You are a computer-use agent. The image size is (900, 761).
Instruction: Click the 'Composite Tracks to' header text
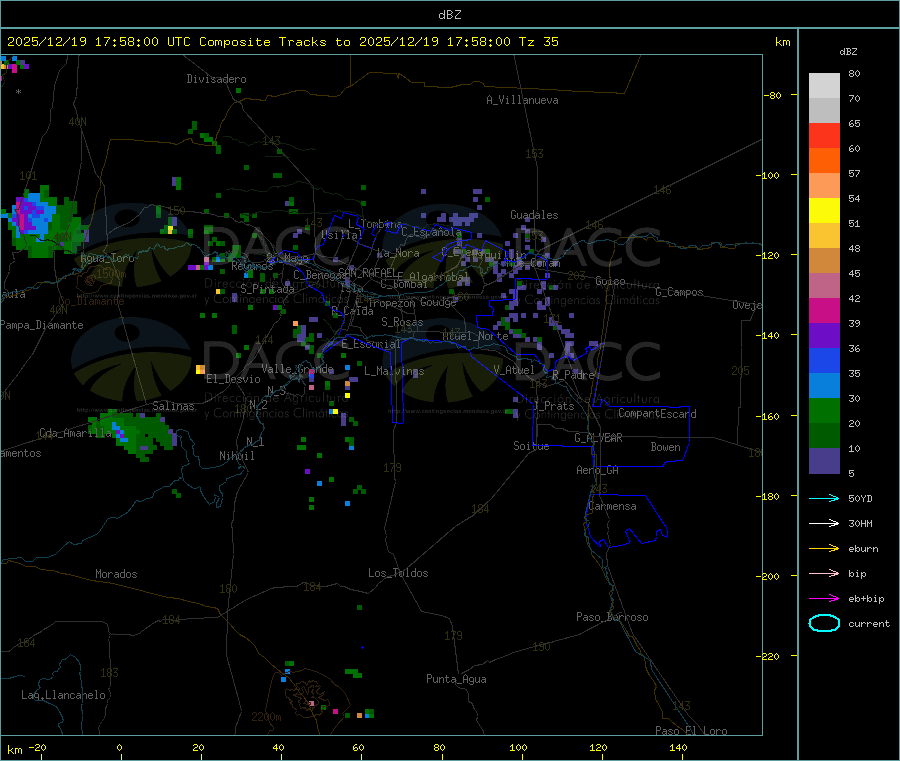(x=274, y=42)
